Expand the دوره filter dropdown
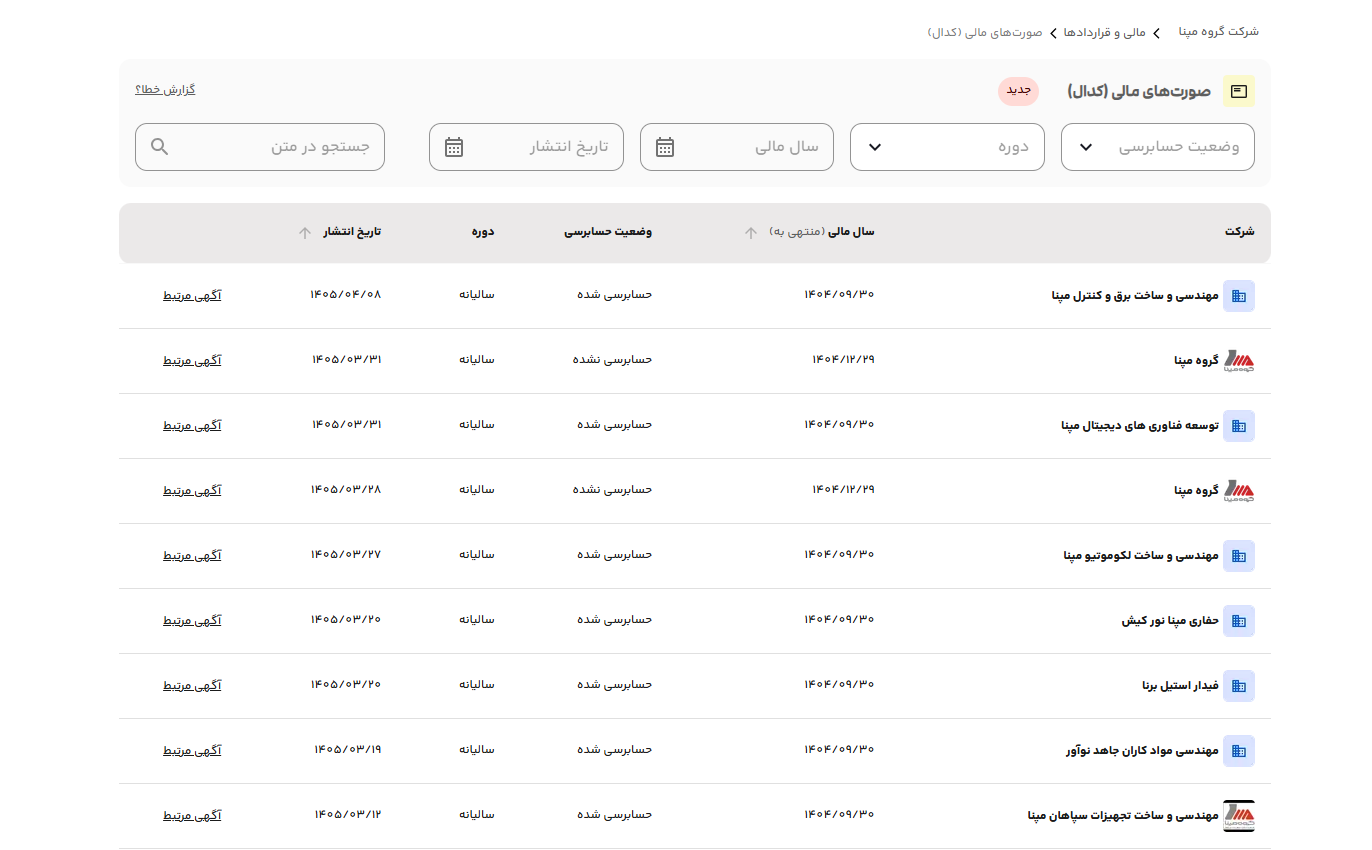 (947, 147)
